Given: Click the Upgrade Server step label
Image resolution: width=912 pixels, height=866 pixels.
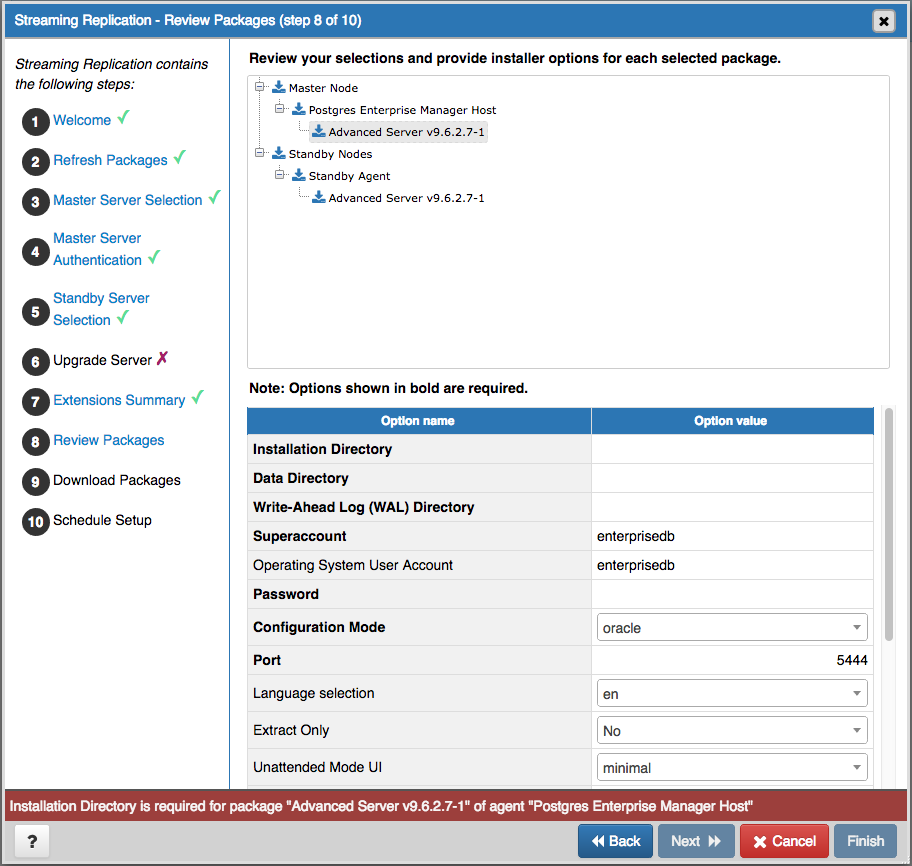Looking at the screenshot, I should tap(102, 360).
